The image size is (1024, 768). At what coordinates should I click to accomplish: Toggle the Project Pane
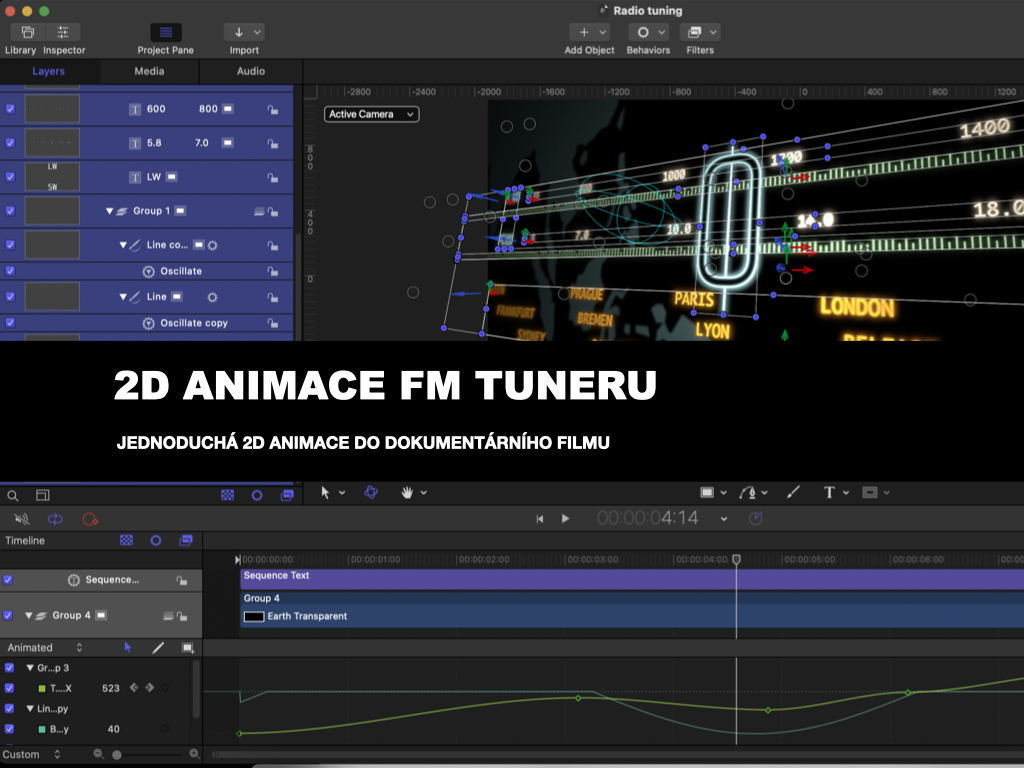[x=165, y=33]
